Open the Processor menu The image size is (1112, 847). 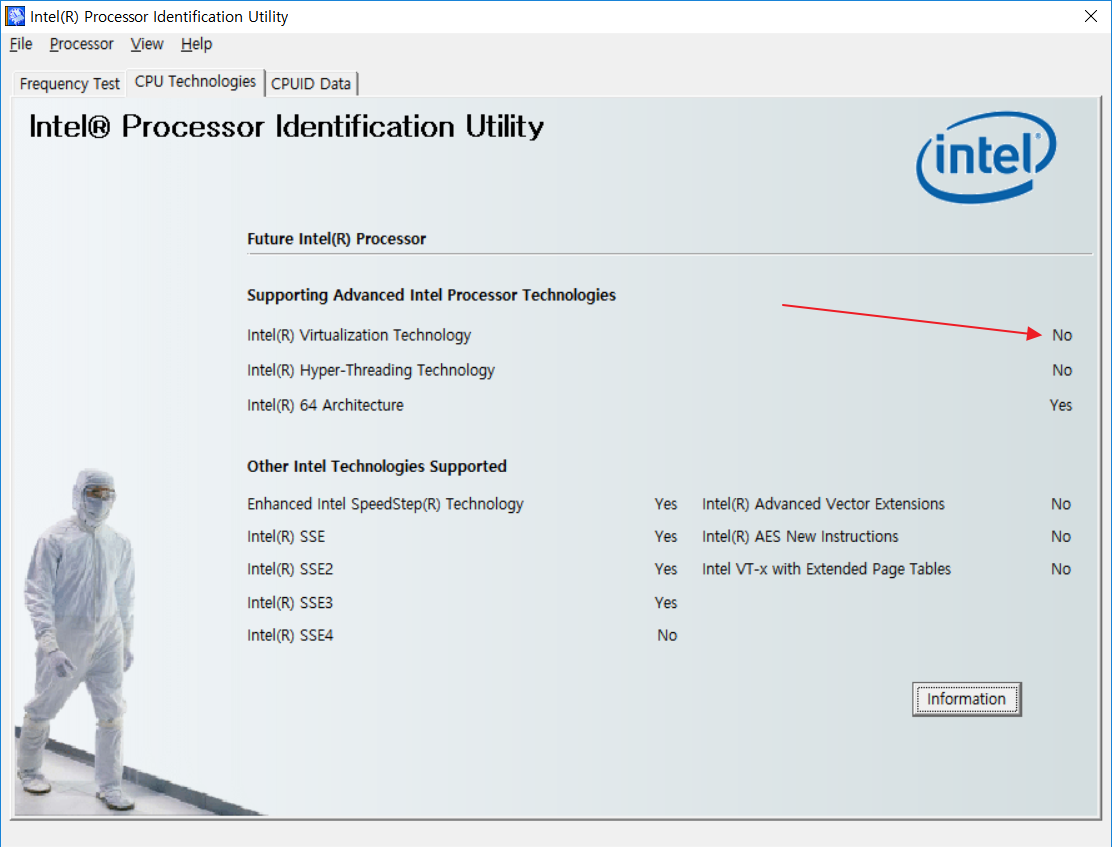pyautogui.click(x=81, y=44)
